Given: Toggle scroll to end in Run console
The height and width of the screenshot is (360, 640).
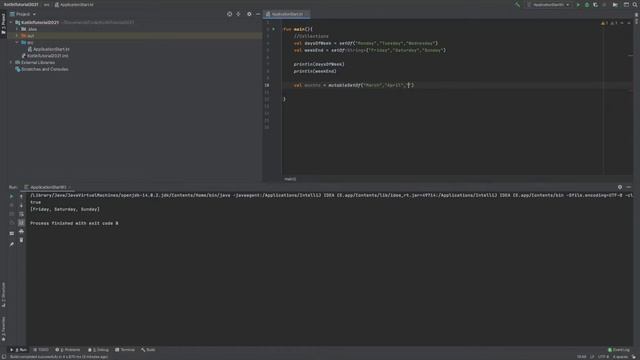Looking at the screenshot, I should click(21, 223).
